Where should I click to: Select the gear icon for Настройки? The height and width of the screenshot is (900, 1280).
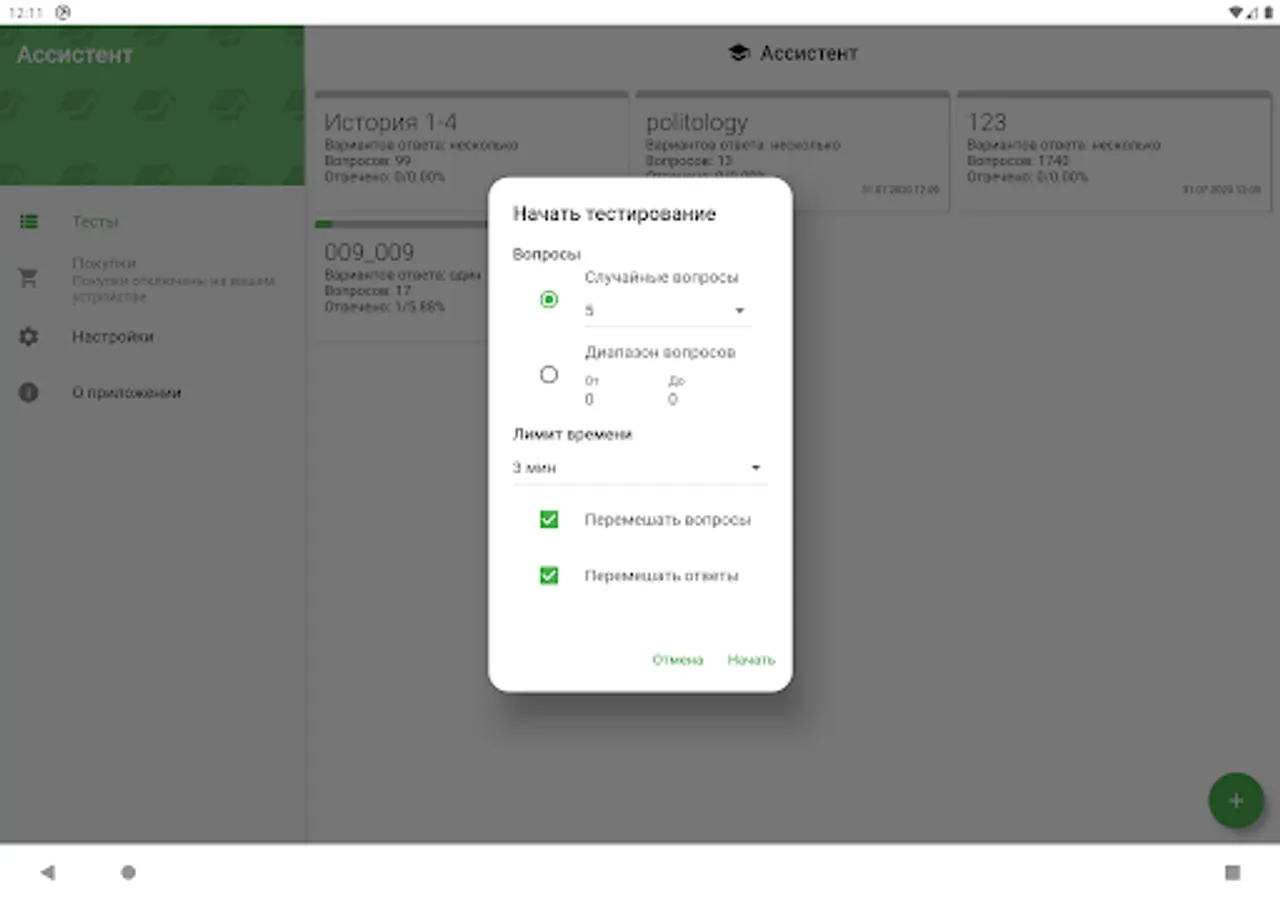(29, 337)
